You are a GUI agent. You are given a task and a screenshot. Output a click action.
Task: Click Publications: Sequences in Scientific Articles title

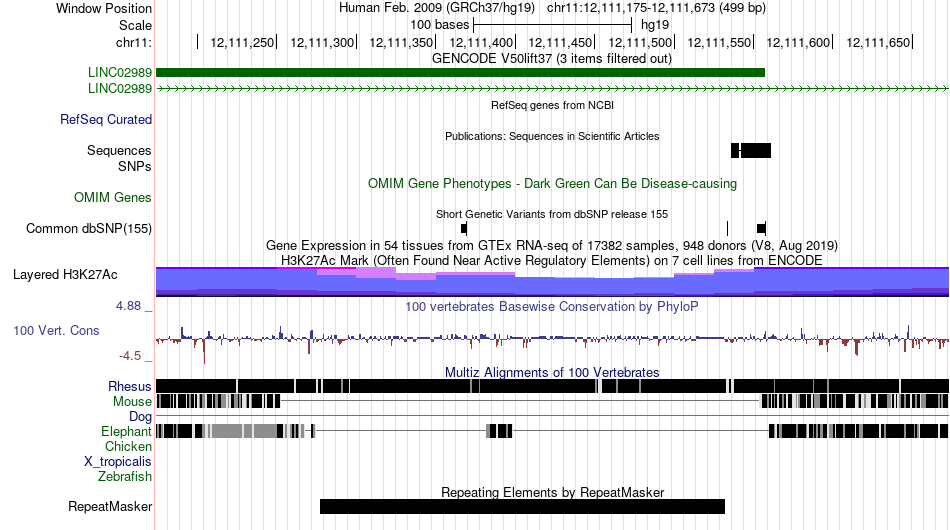tap(552, 136)
